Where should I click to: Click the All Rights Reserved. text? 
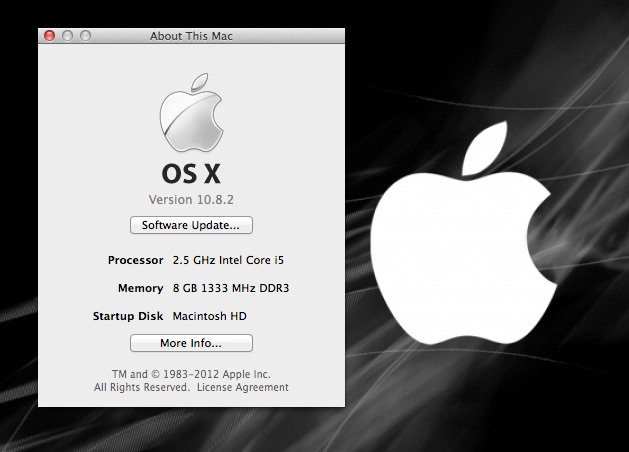pos(141,387)
